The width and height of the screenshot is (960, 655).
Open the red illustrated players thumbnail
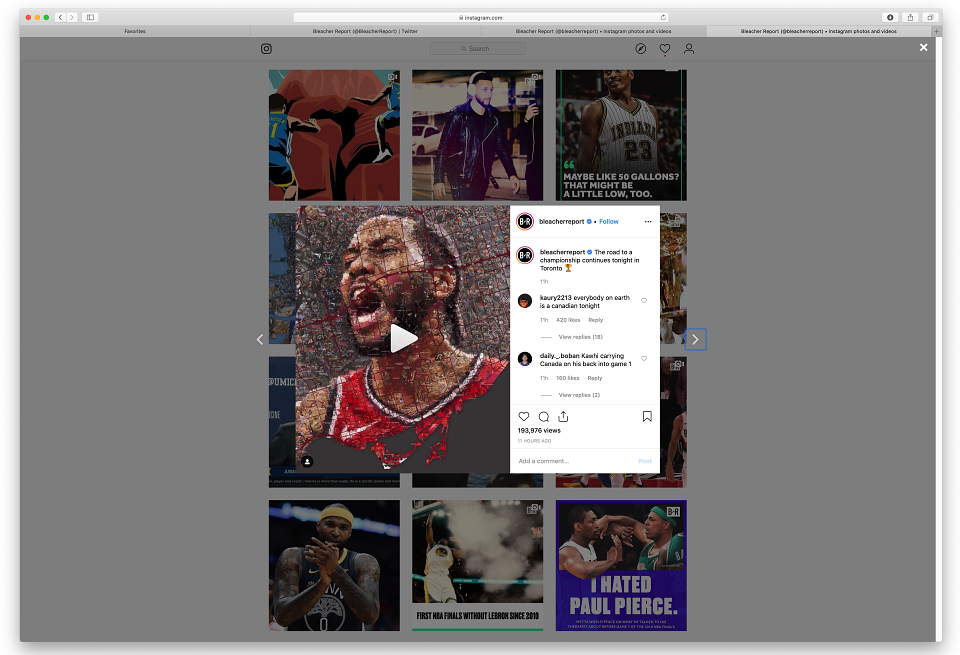click(x=334, y=135)
